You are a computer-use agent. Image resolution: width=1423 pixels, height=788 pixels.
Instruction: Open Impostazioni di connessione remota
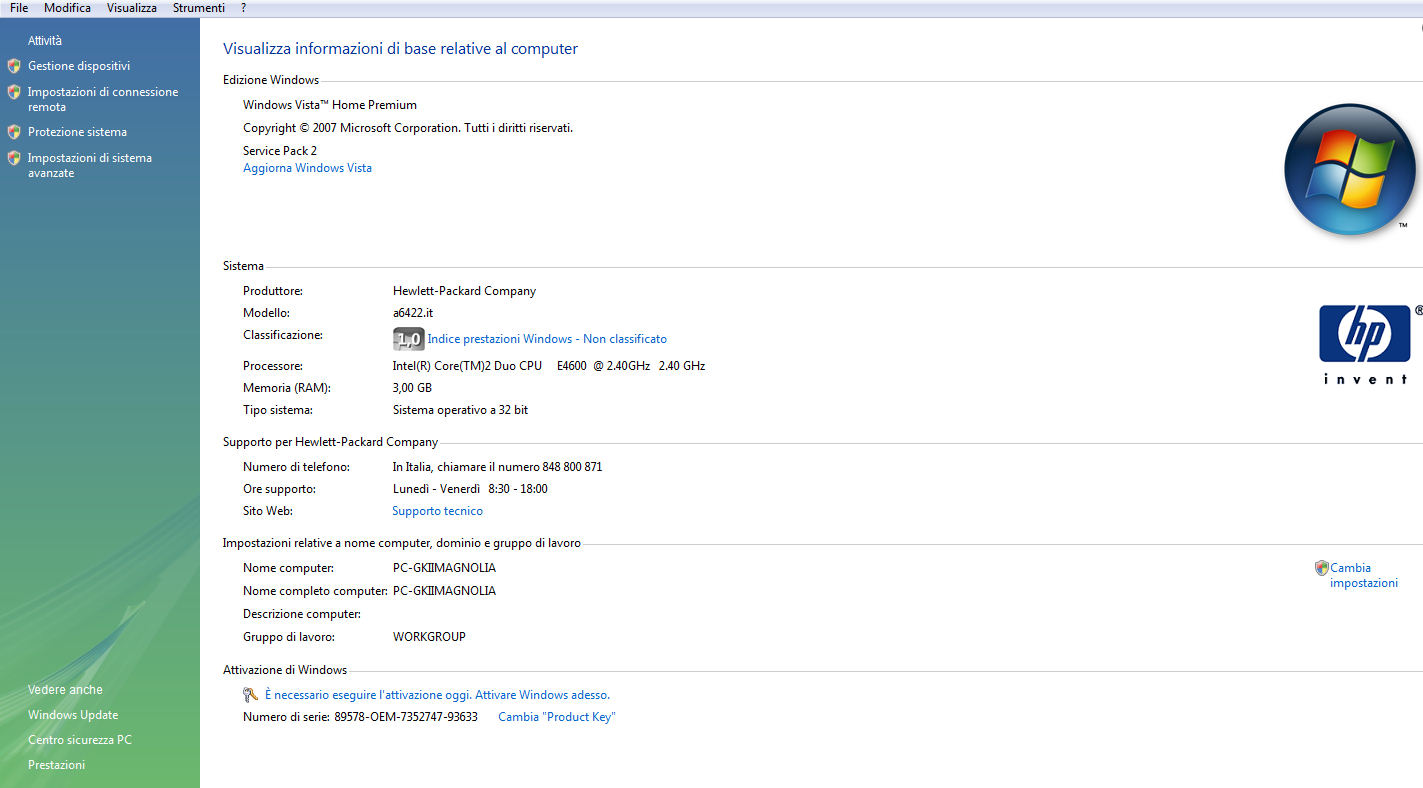[x=103, y=99]
